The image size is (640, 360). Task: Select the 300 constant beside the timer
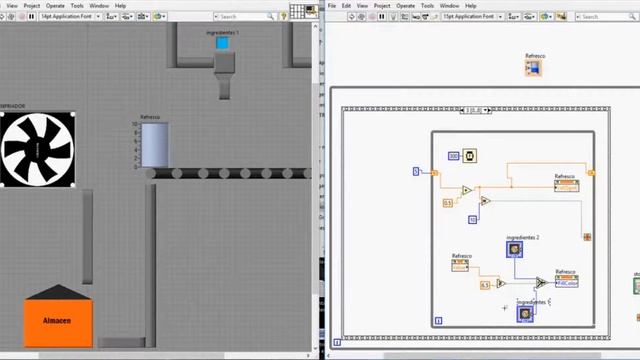point(453,156)
